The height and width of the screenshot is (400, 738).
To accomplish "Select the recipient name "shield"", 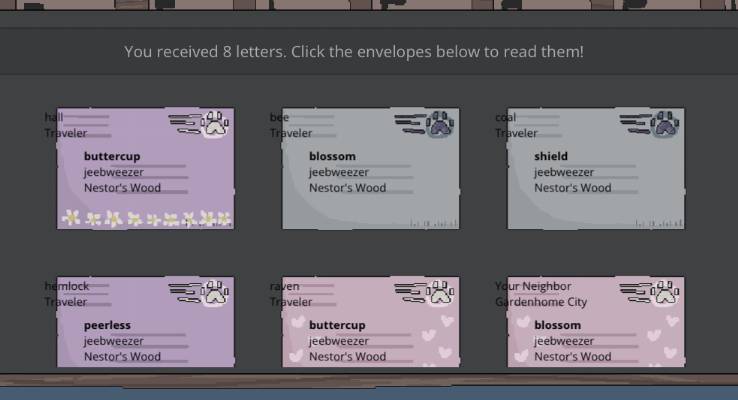I will point(551,156).
